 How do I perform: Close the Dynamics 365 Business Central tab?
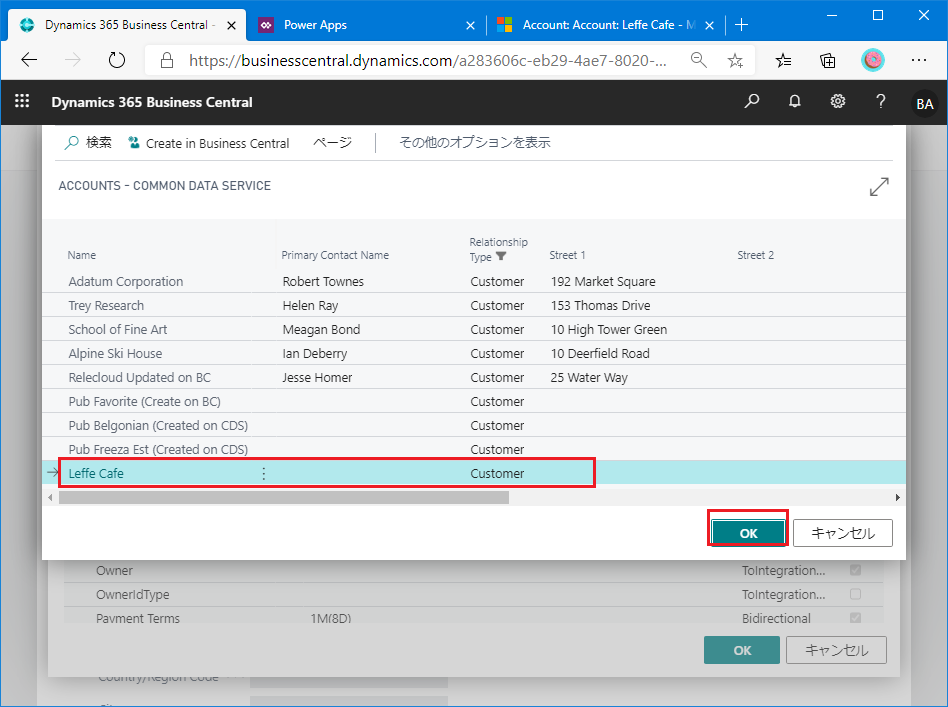pyautogui.click(x=231, y=25)
